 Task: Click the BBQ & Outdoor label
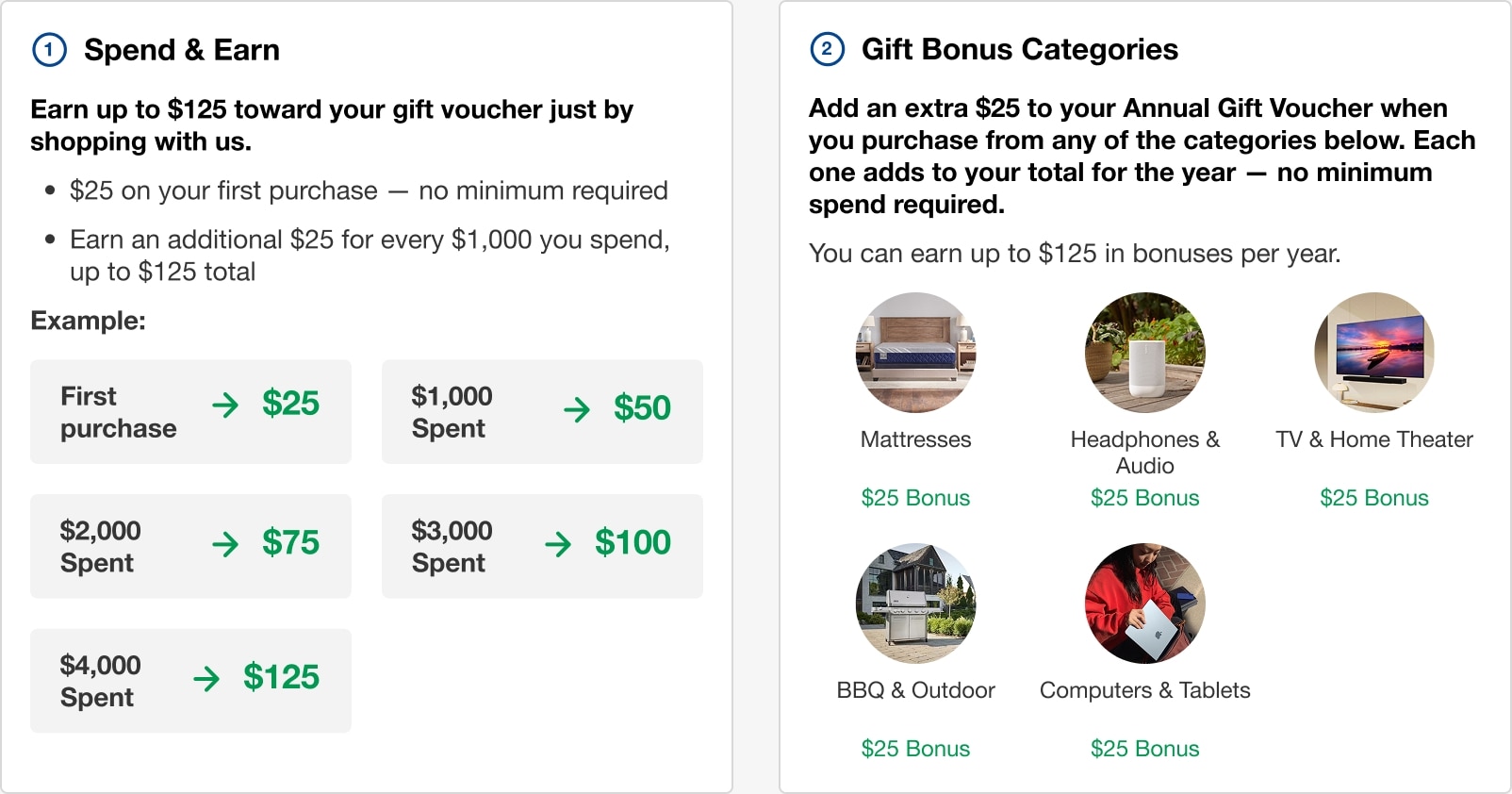[x=915, y=690]
